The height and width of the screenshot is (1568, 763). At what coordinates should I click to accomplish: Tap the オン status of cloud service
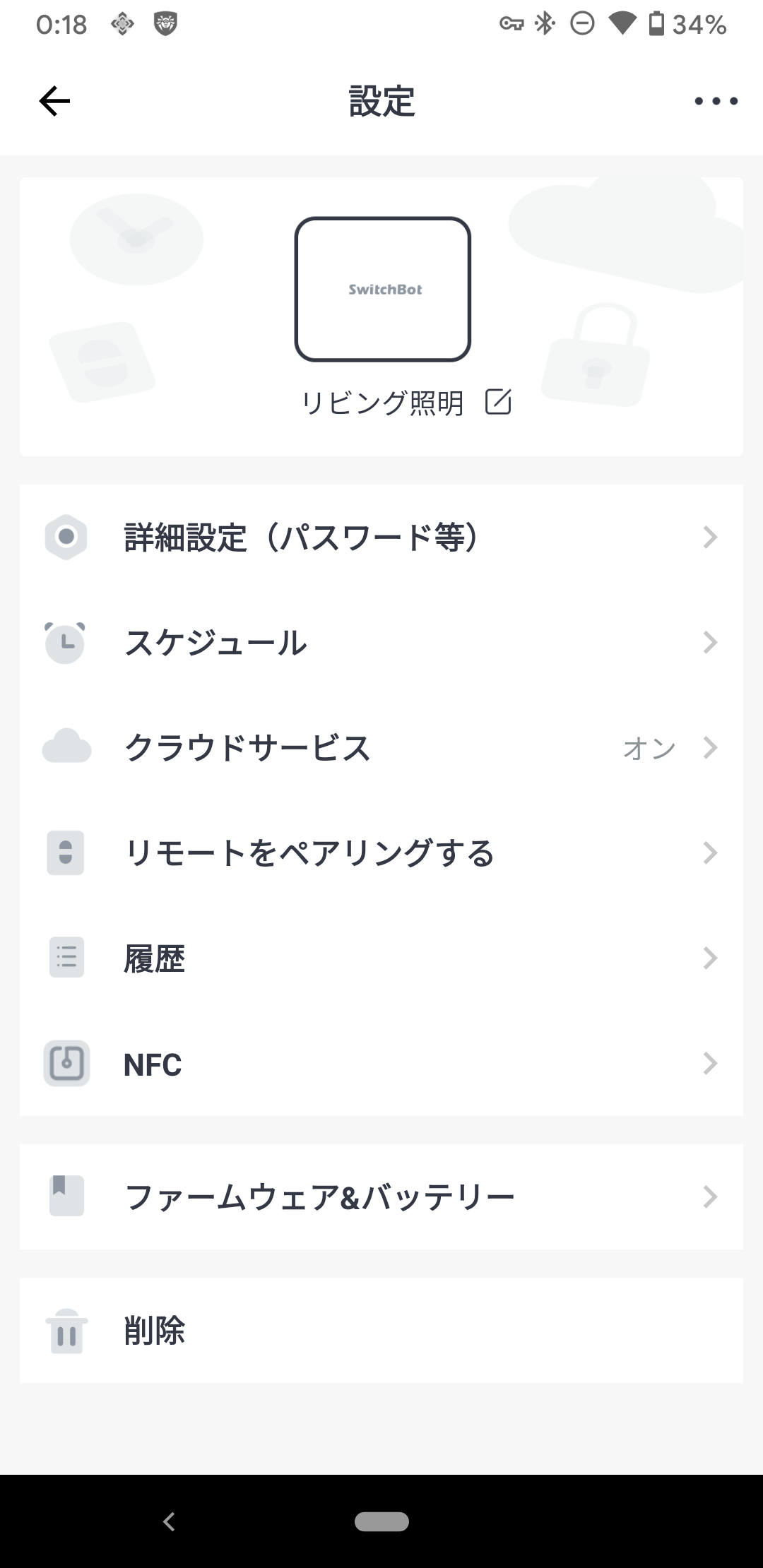649,748
